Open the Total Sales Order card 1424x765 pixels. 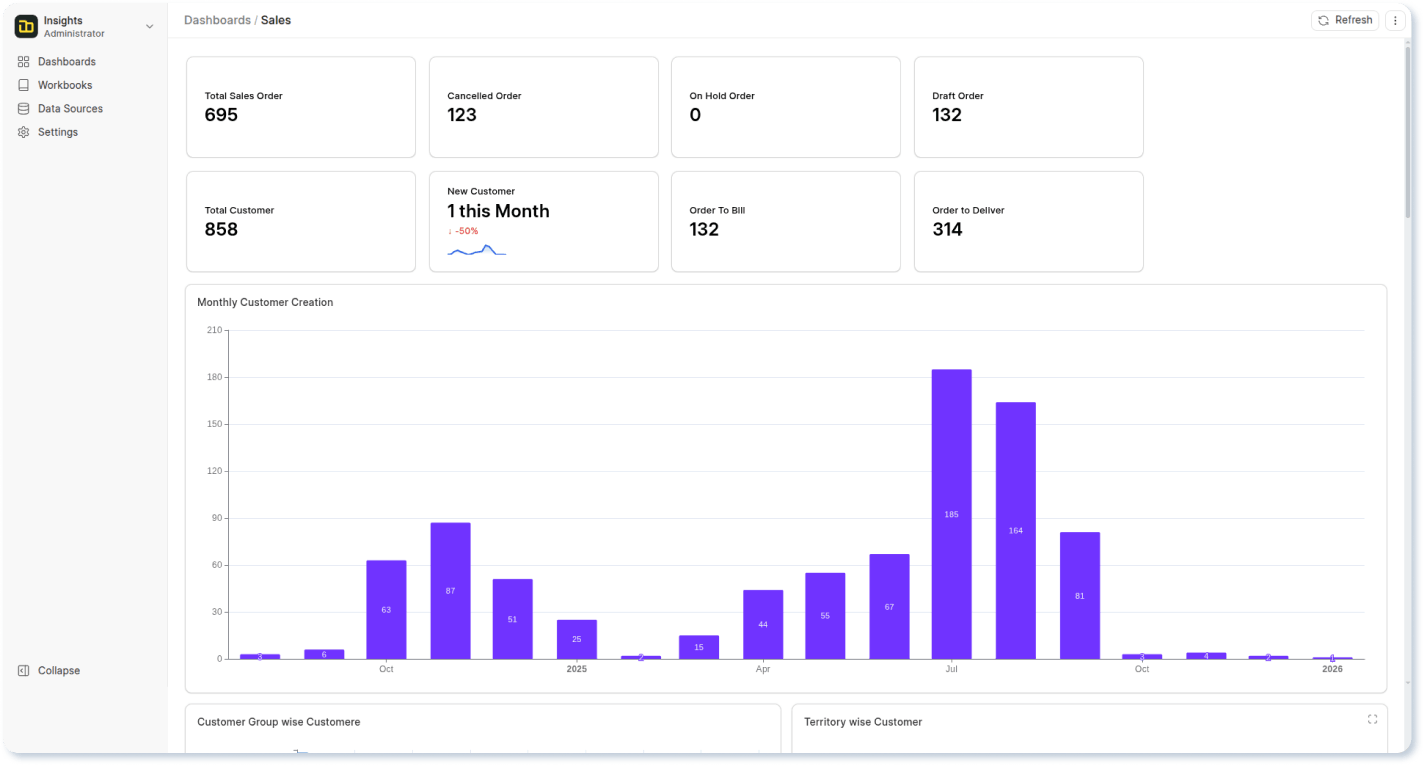tap(300, 107)
